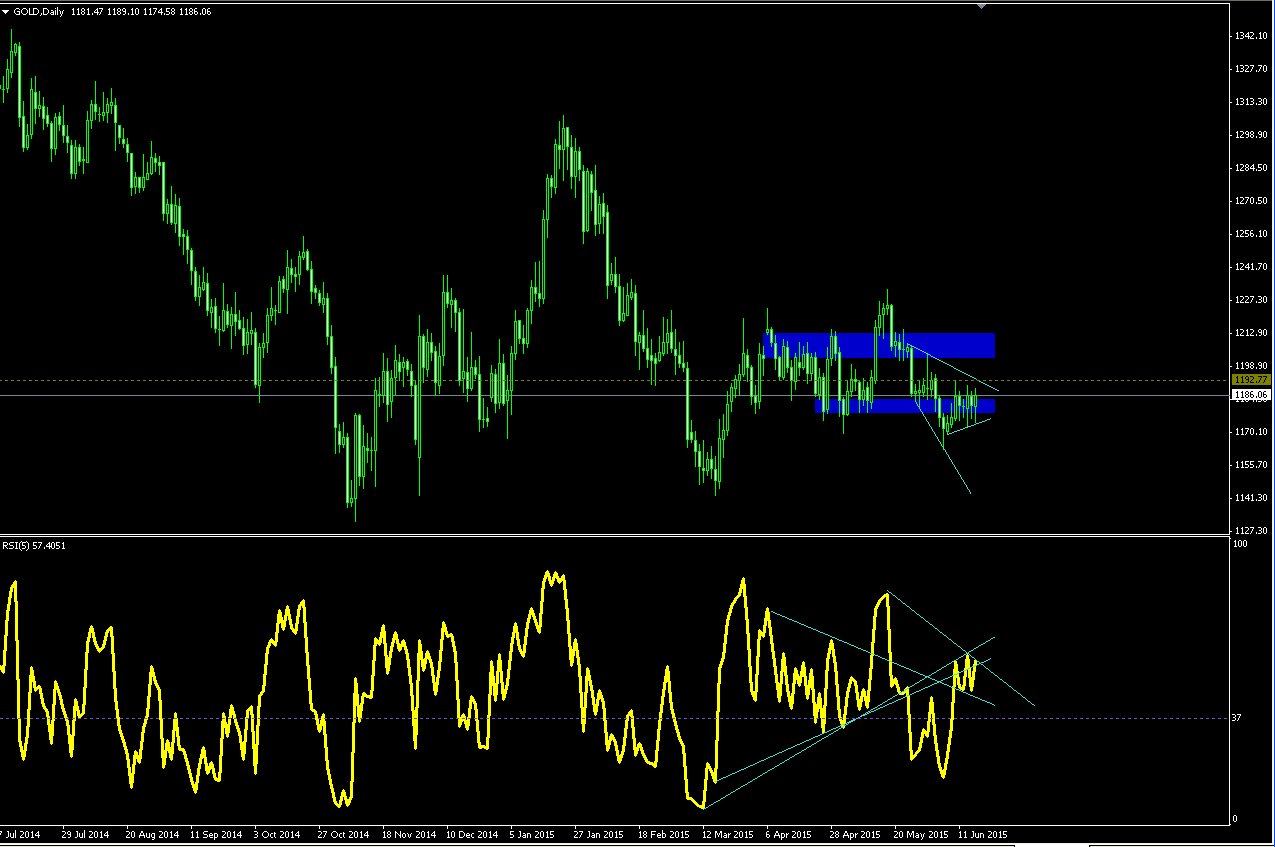Screen dimensions: 1275x847
Task: Click the 3 Oct 2014 date label
Action: 277,833
